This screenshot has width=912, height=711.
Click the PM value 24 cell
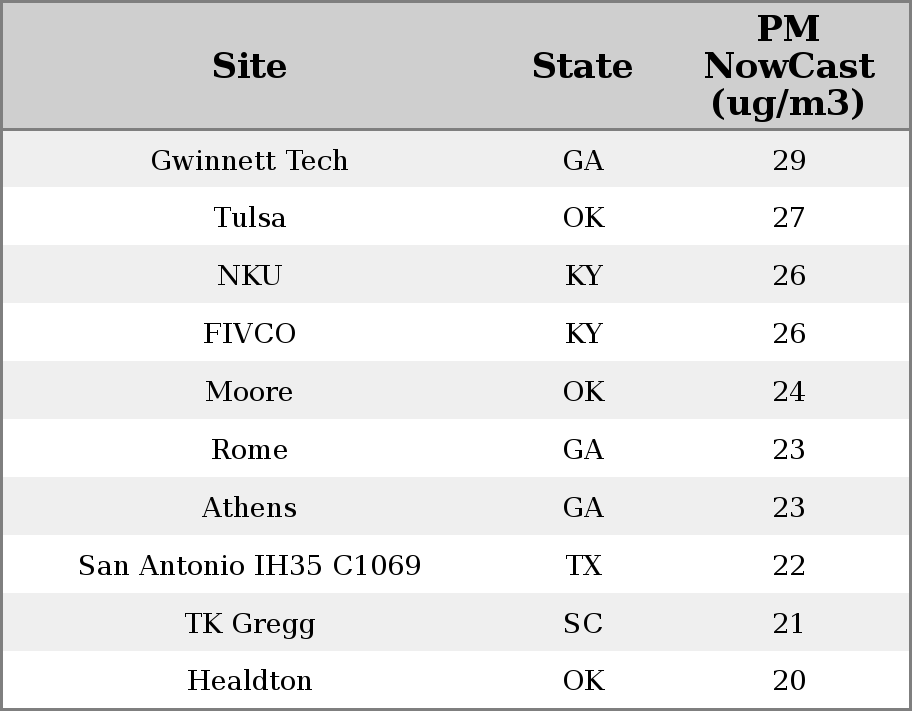(789, 391)
